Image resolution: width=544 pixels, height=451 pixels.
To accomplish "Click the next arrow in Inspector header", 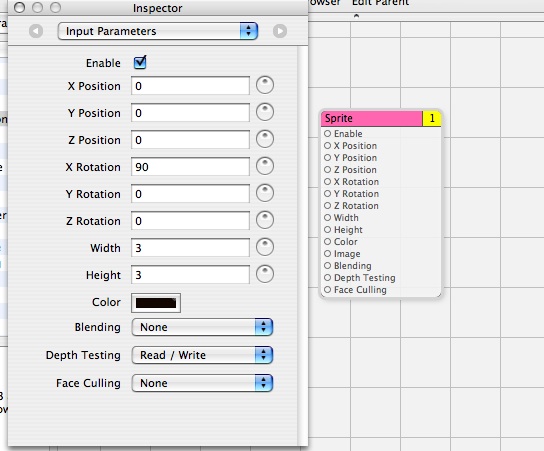I will click(280, 31).
